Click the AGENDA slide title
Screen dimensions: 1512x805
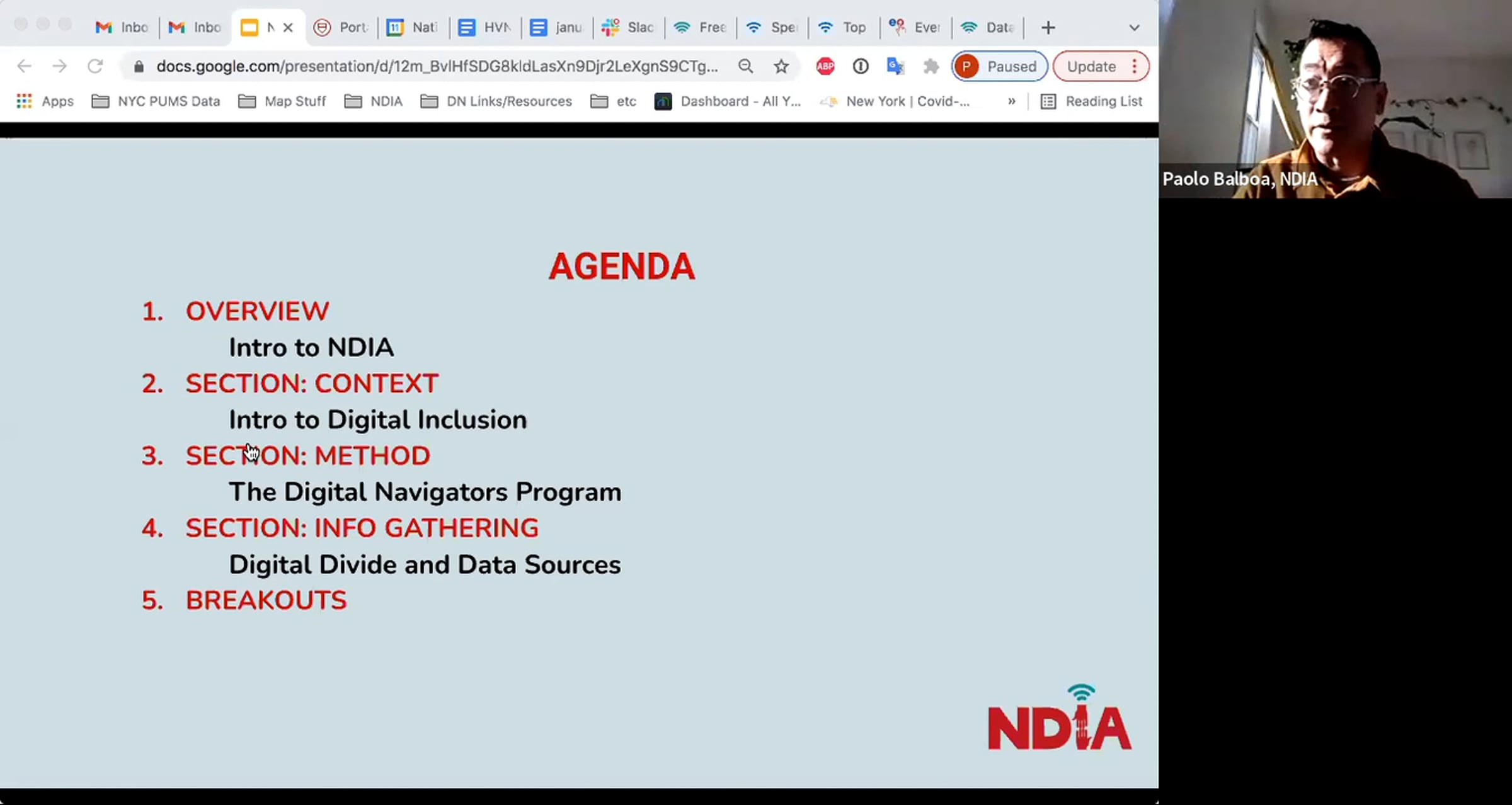tap(622, 266)
